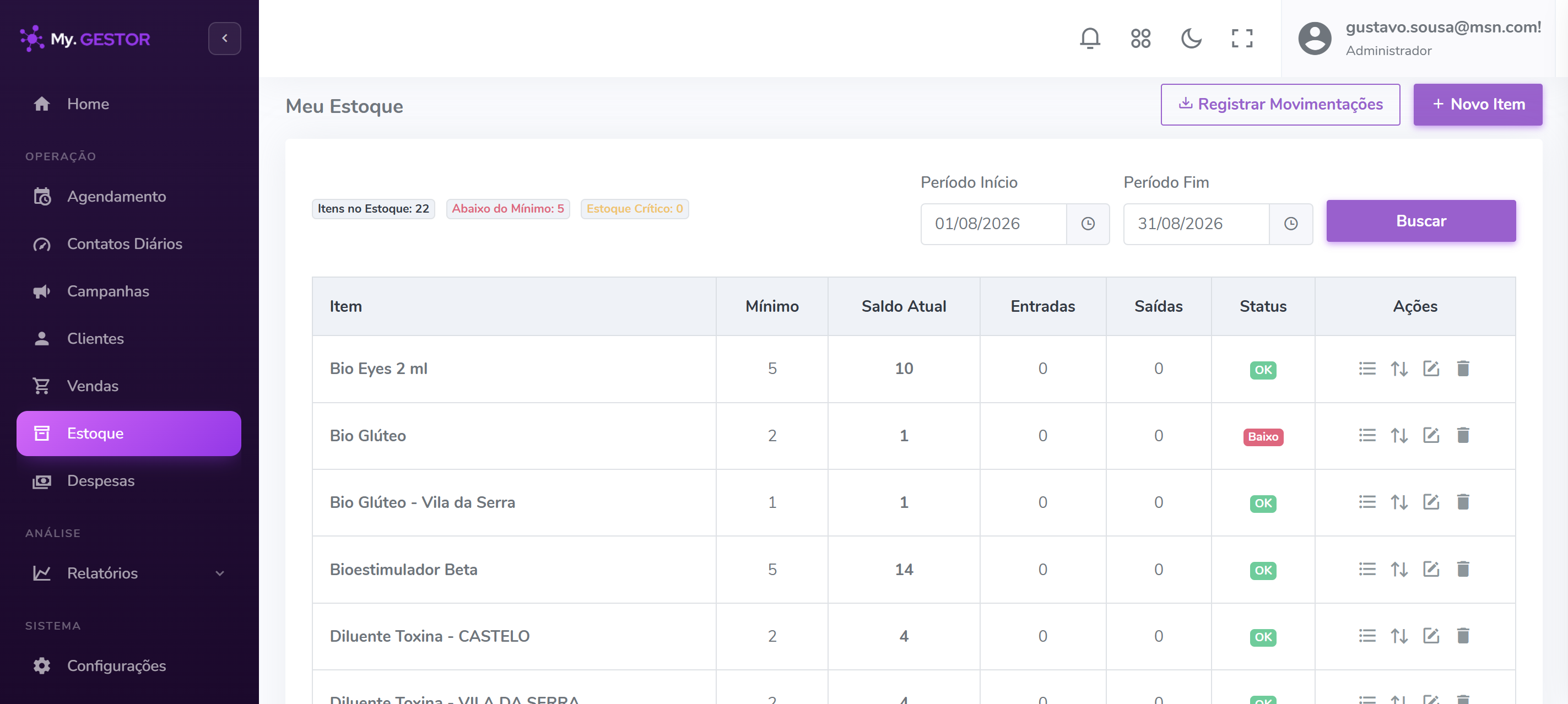Select the Diluente Toxina - CASTELO item name
Viewport: 1568px width, 704px height.
tap(430, 636)
